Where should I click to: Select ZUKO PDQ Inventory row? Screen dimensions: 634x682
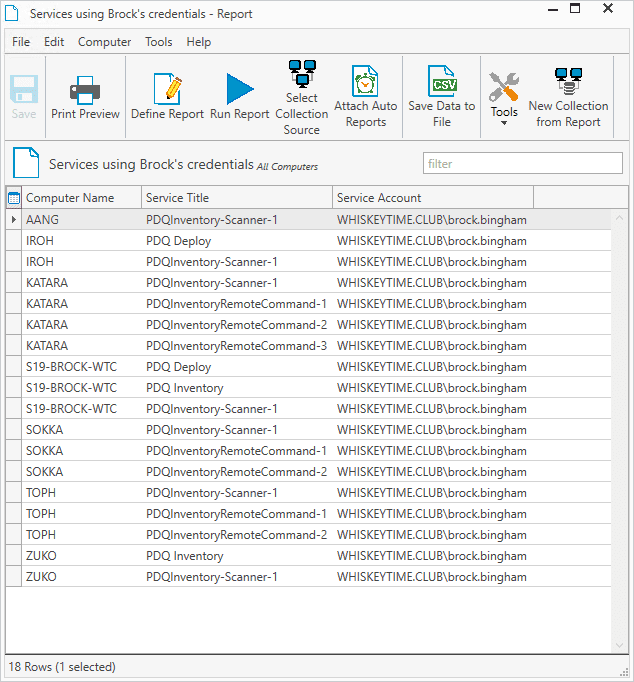click(x=308, y=556)
